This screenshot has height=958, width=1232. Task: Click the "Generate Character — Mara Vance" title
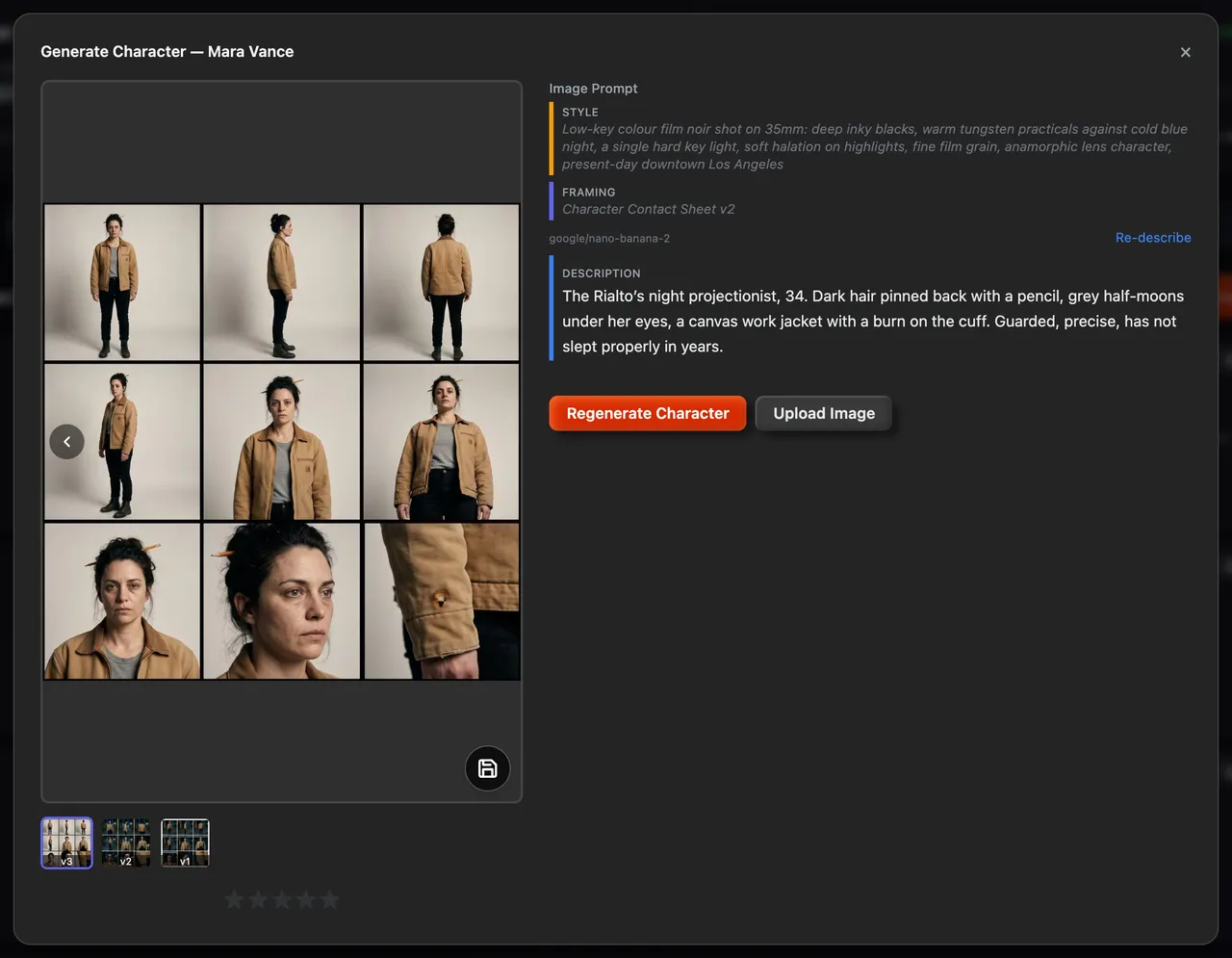pos(167,52)
